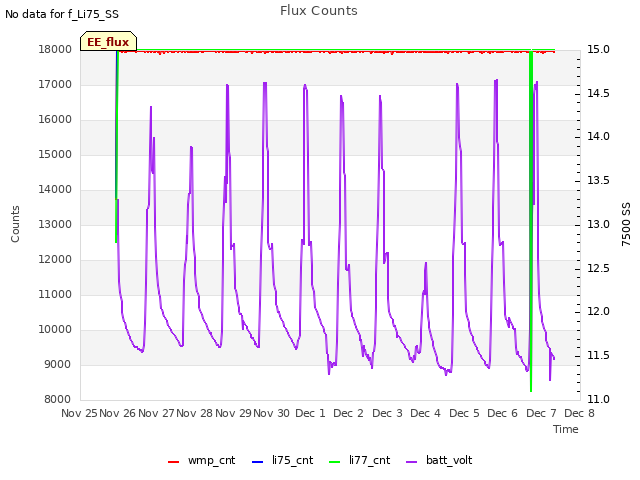Click the Dec 8 x-axis tick label
Screen dimensions: 640x480
tap(579, 413)
